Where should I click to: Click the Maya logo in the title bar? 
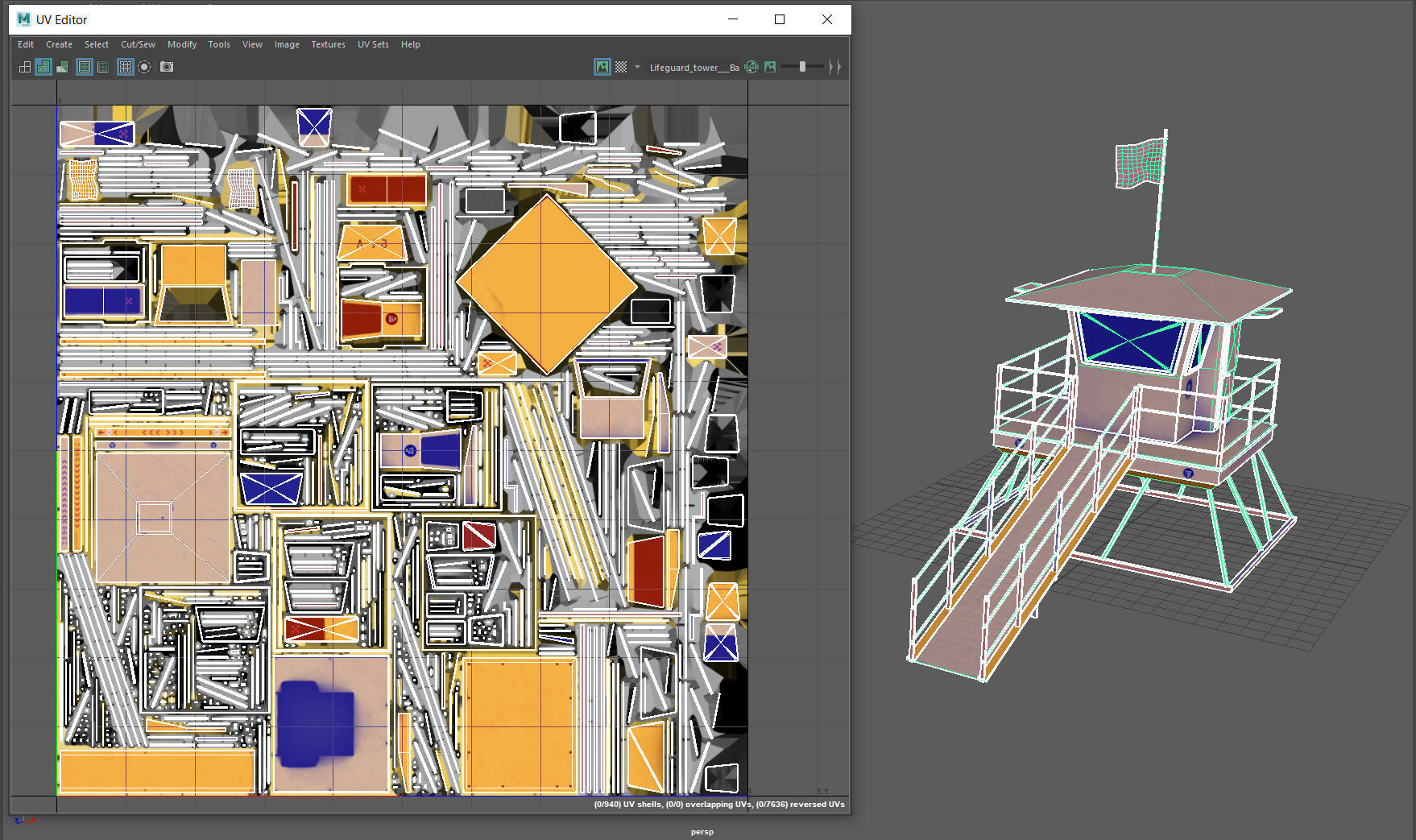point(23,19)
